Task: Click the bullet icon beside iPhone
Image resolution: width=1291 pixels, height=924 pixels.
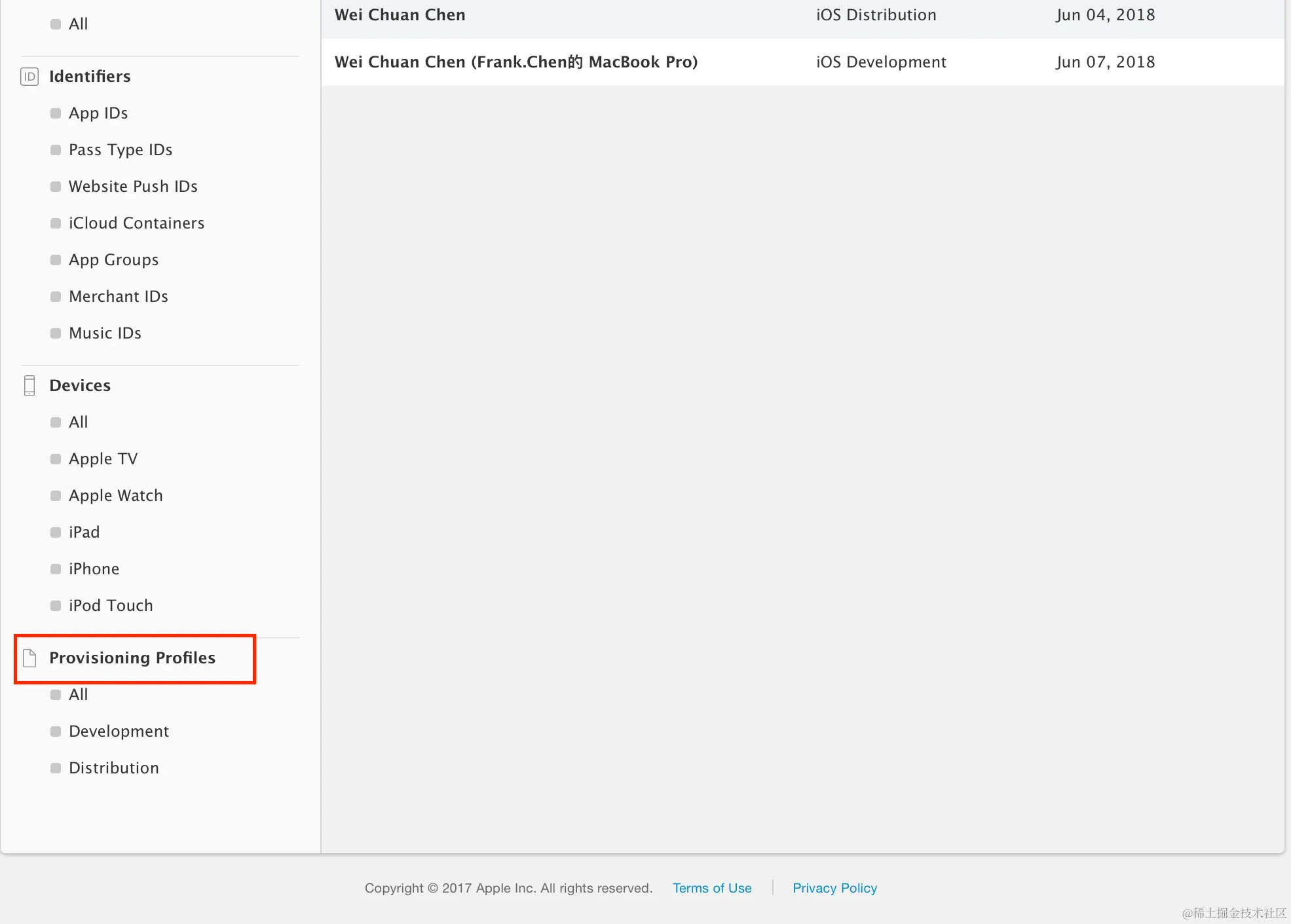Action: coord(56,569)
